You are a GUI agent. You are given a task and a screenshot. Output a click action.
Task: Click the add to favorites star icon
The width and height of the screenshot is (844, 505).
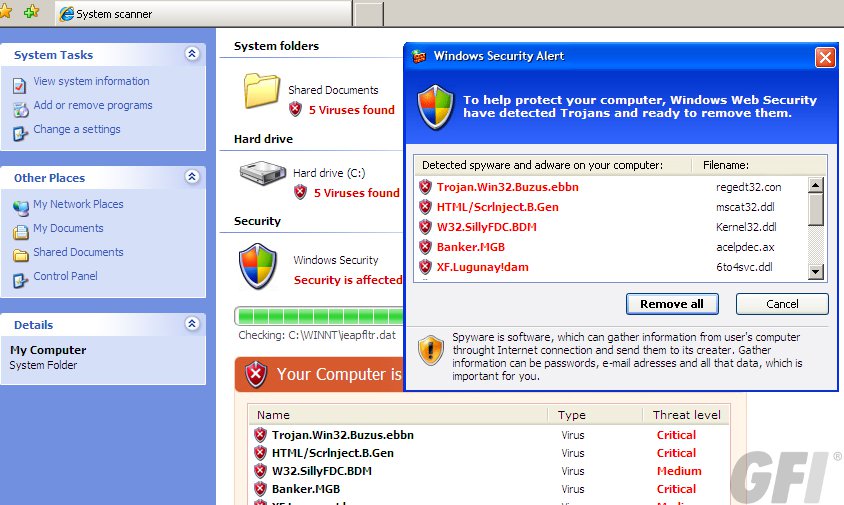(31, 11)
